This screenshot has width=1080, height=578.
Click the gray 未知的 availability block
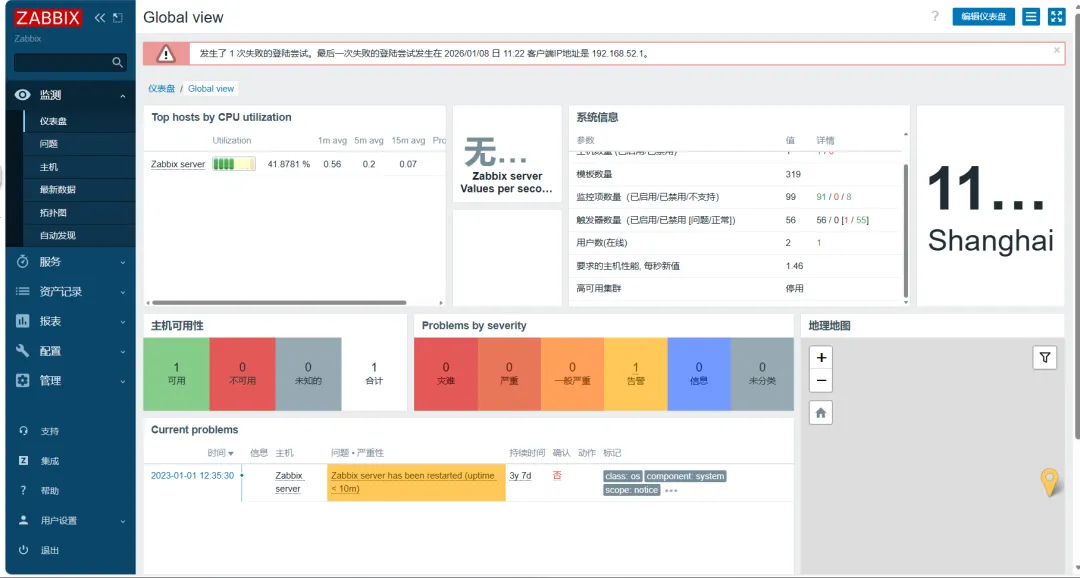coord(308,374)
